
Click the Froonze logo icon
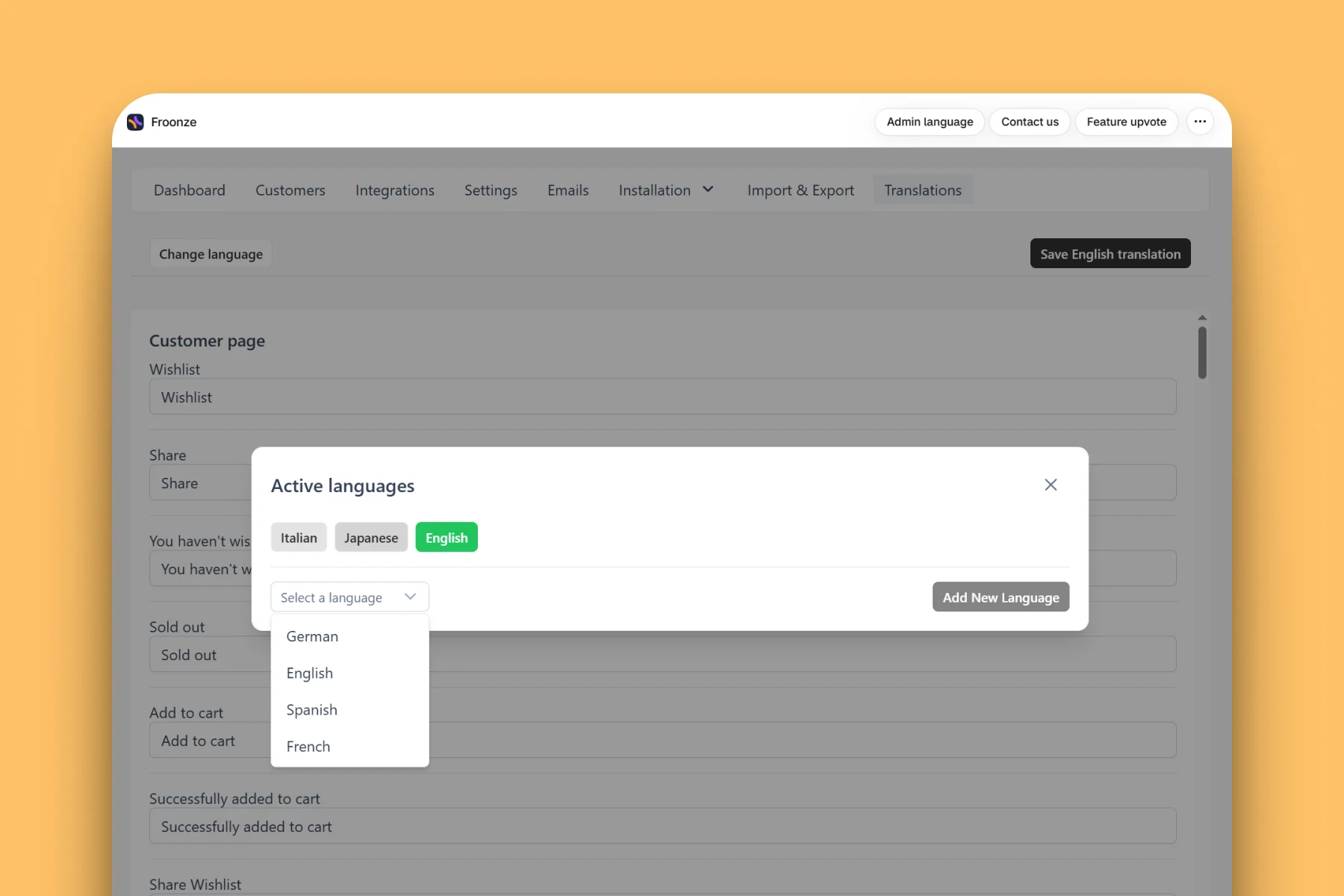[135, 122]
